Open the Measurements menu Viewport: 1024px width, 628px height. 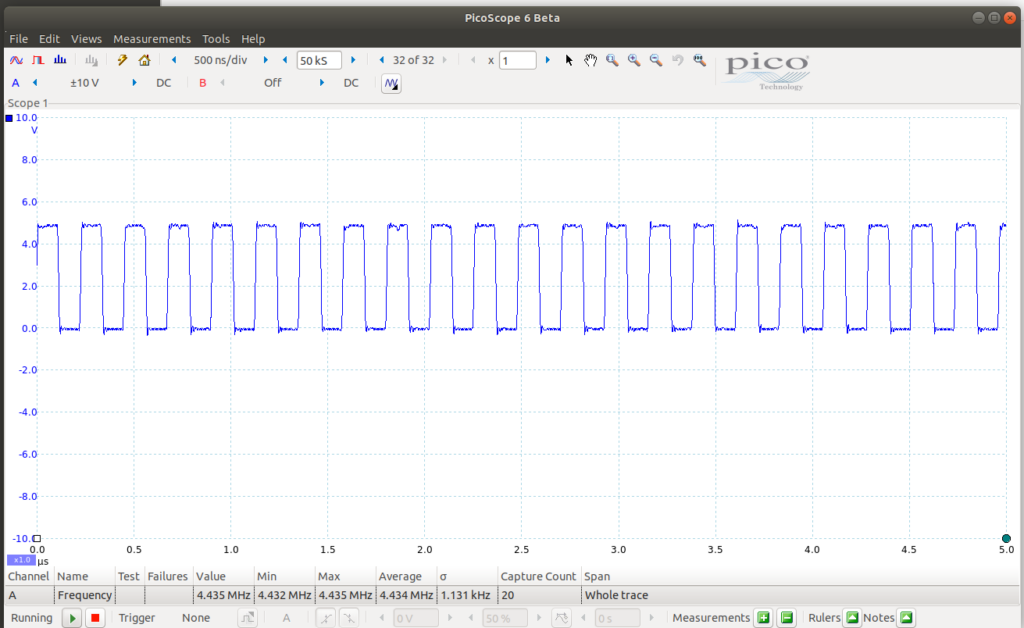click(x=152, y=39)
